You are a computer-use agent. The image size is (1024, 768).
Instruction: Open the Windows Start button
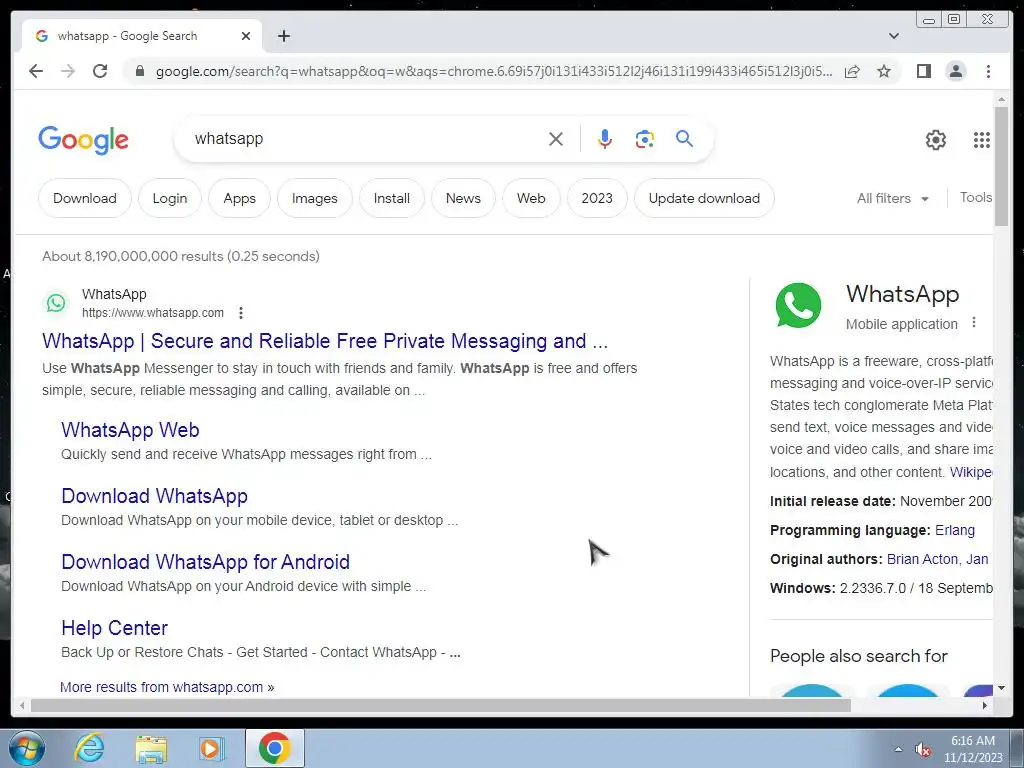[27, 748]
